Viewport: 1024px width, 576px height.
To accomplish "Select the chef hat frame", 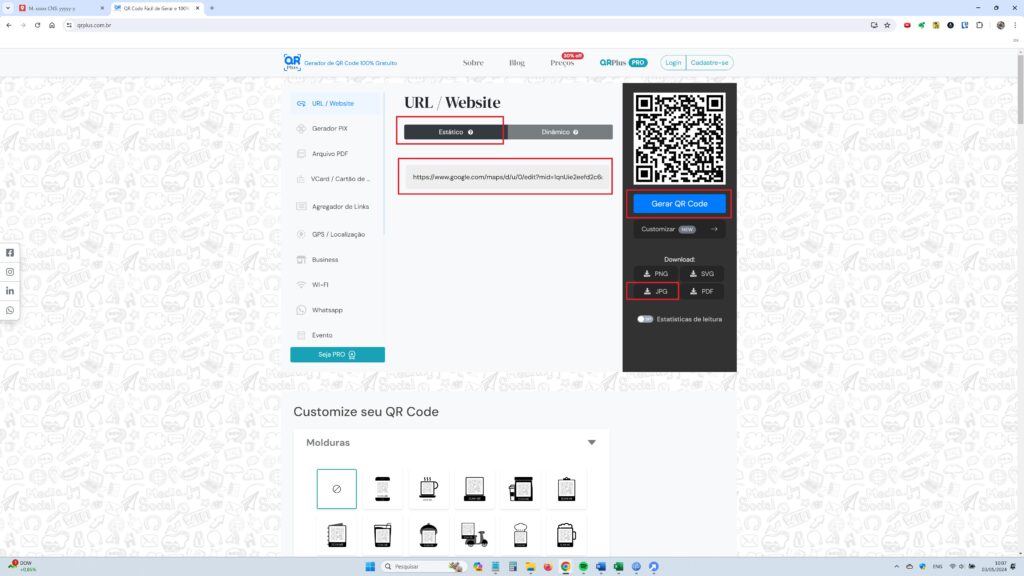I will point(520,535).
